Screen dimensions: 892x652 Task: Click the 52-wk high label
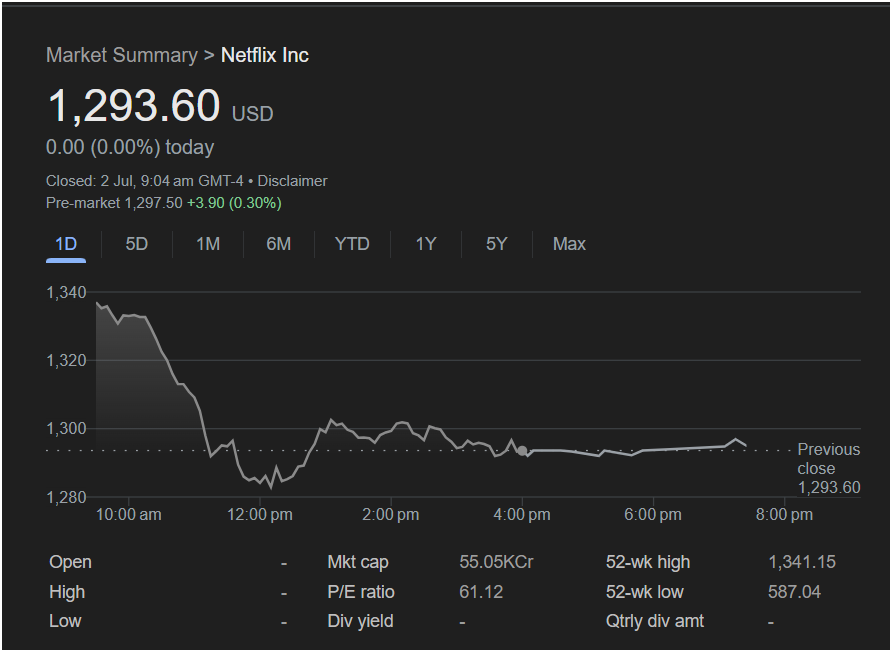click(x=648, y=562)
